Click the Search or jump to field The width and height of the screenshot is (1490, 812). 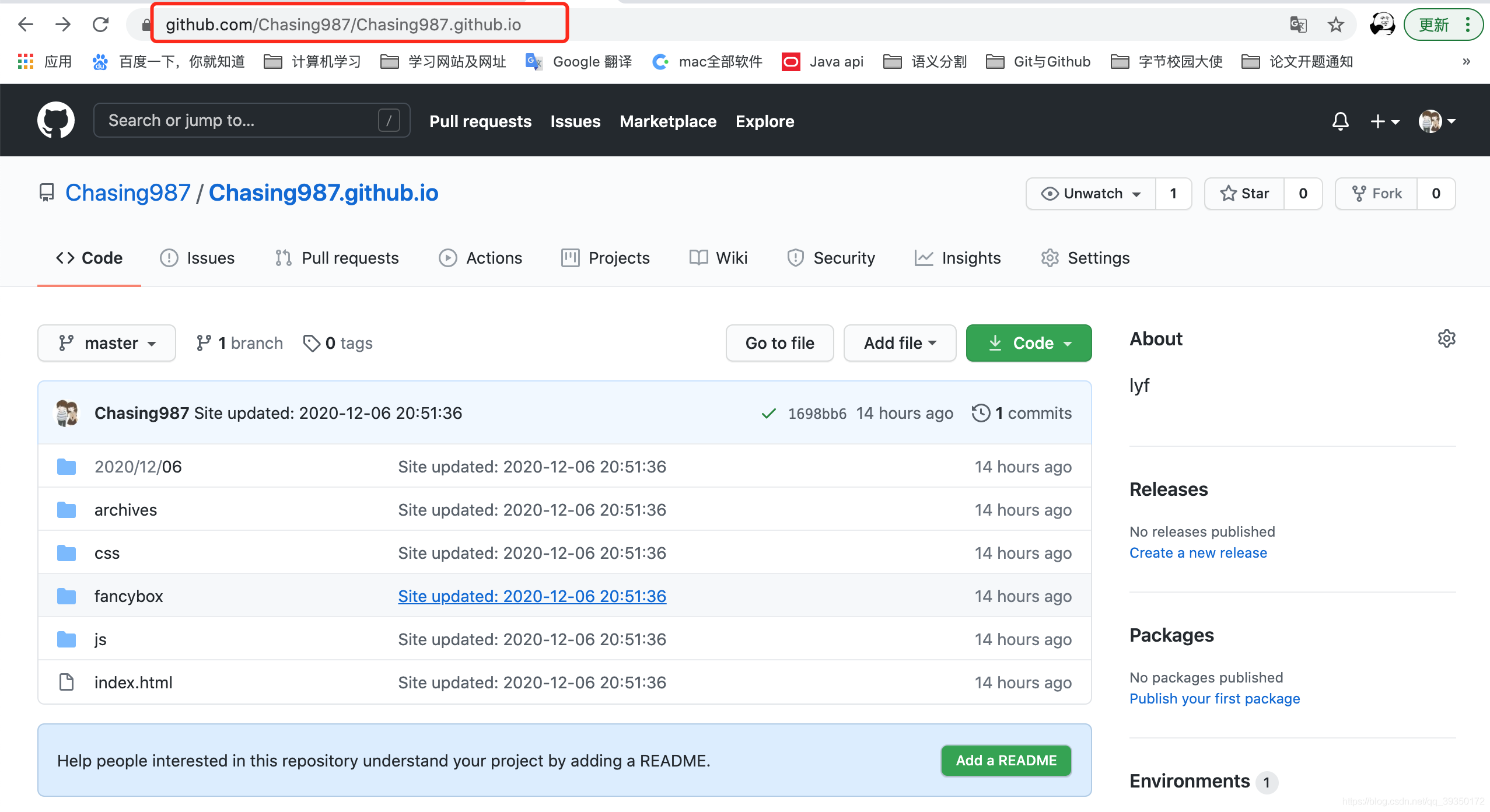click(252, 120)
